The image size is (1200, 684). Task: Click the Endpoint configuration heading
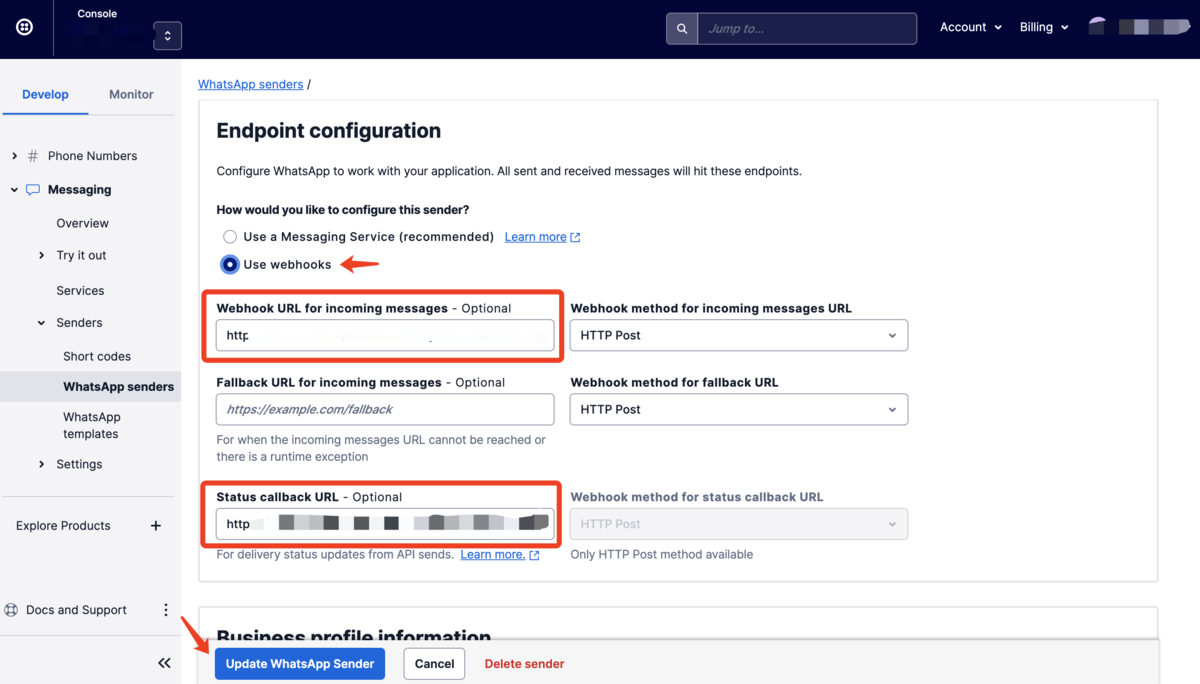pyautogui.click(x=328, y=131)
